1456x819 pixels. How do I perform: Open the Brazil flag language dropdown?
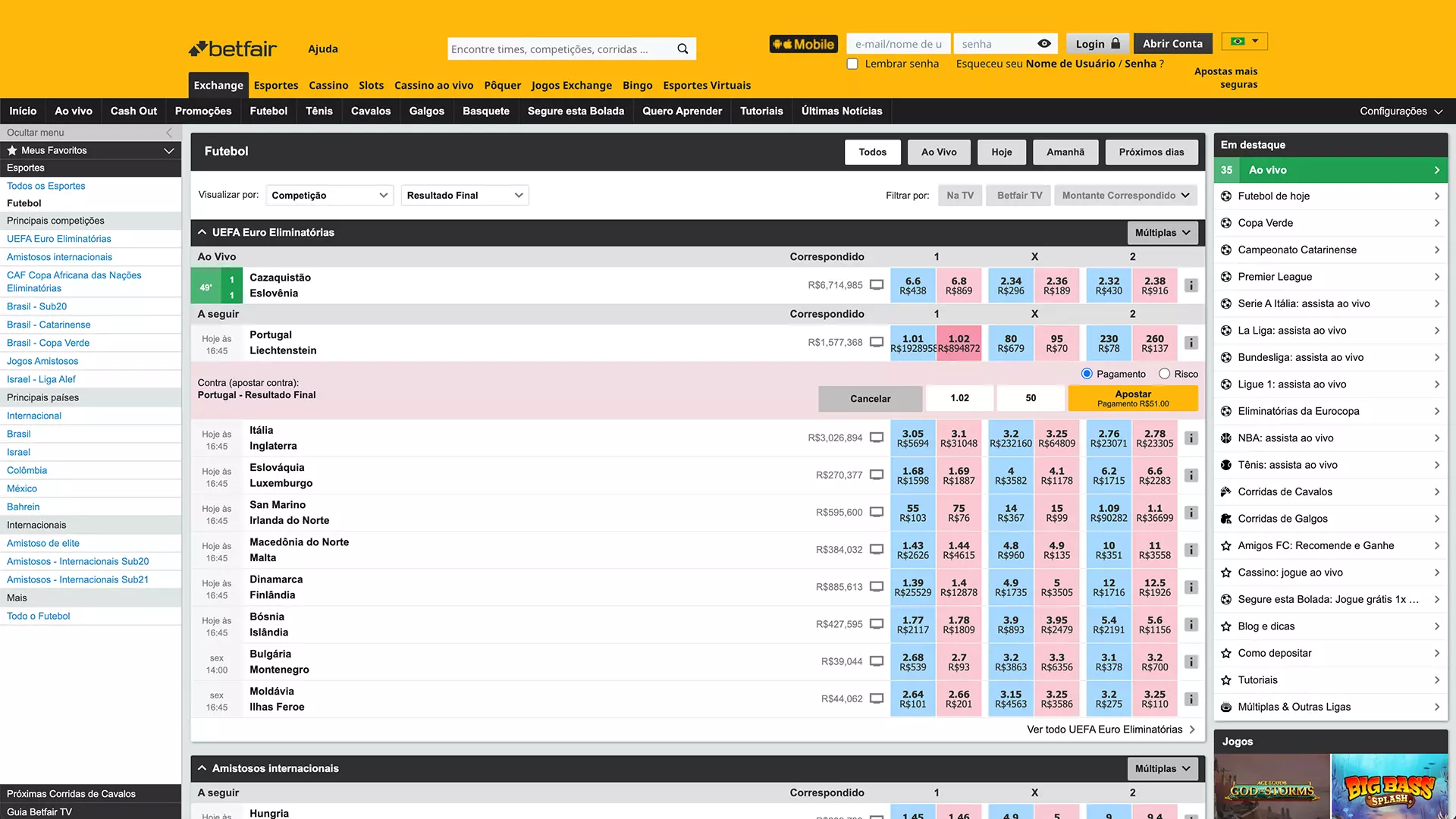1245,41
